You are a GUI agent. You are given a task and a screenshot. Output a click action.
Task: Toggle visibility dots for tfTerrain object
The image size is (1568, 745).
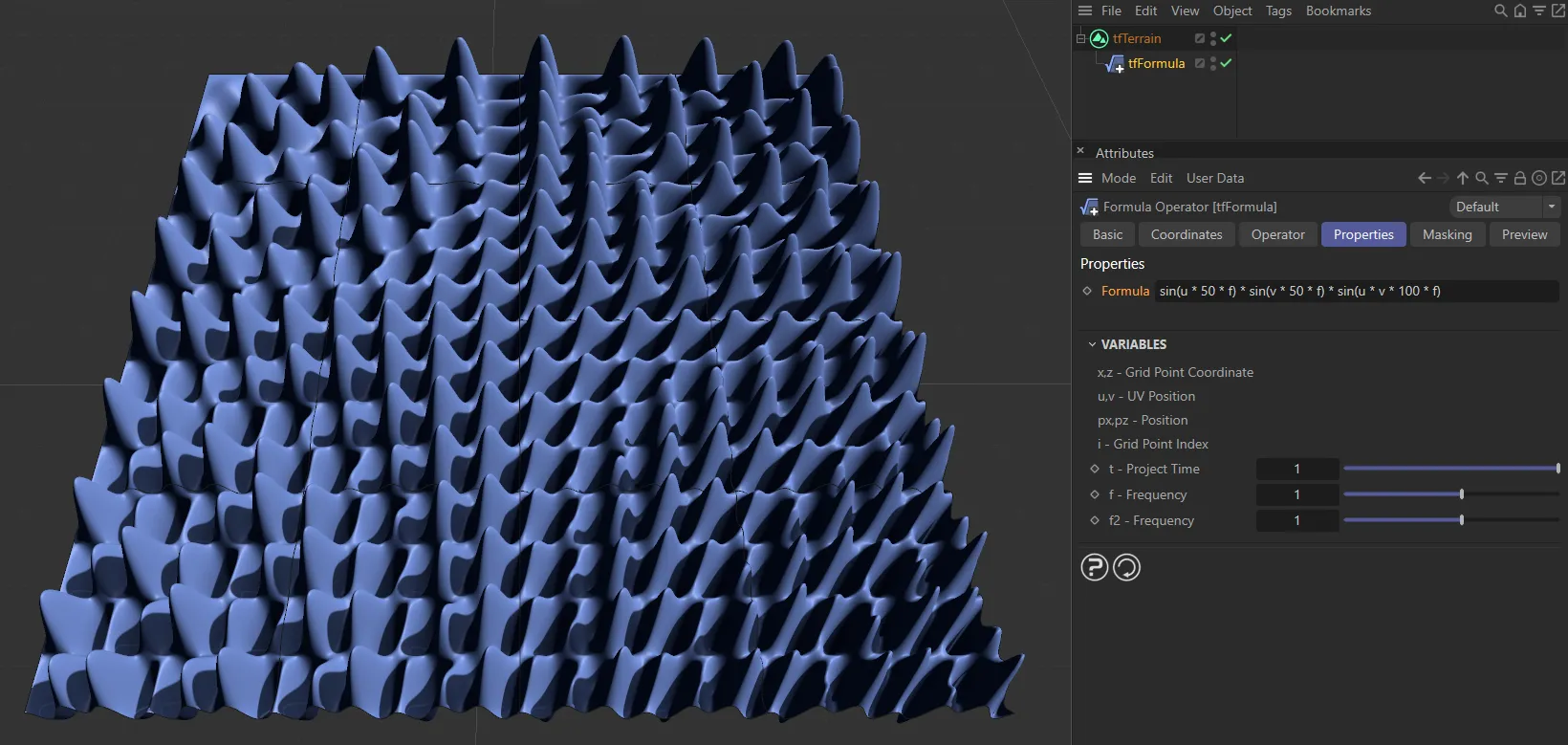pos(1212,38)
